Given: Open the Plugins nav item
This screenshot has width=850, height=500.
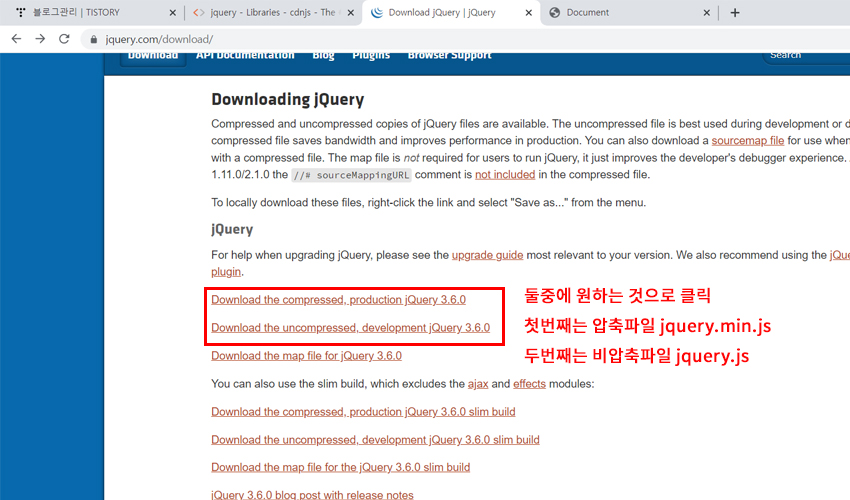Looking at the screenshot, I should click(x=371, y=55).
